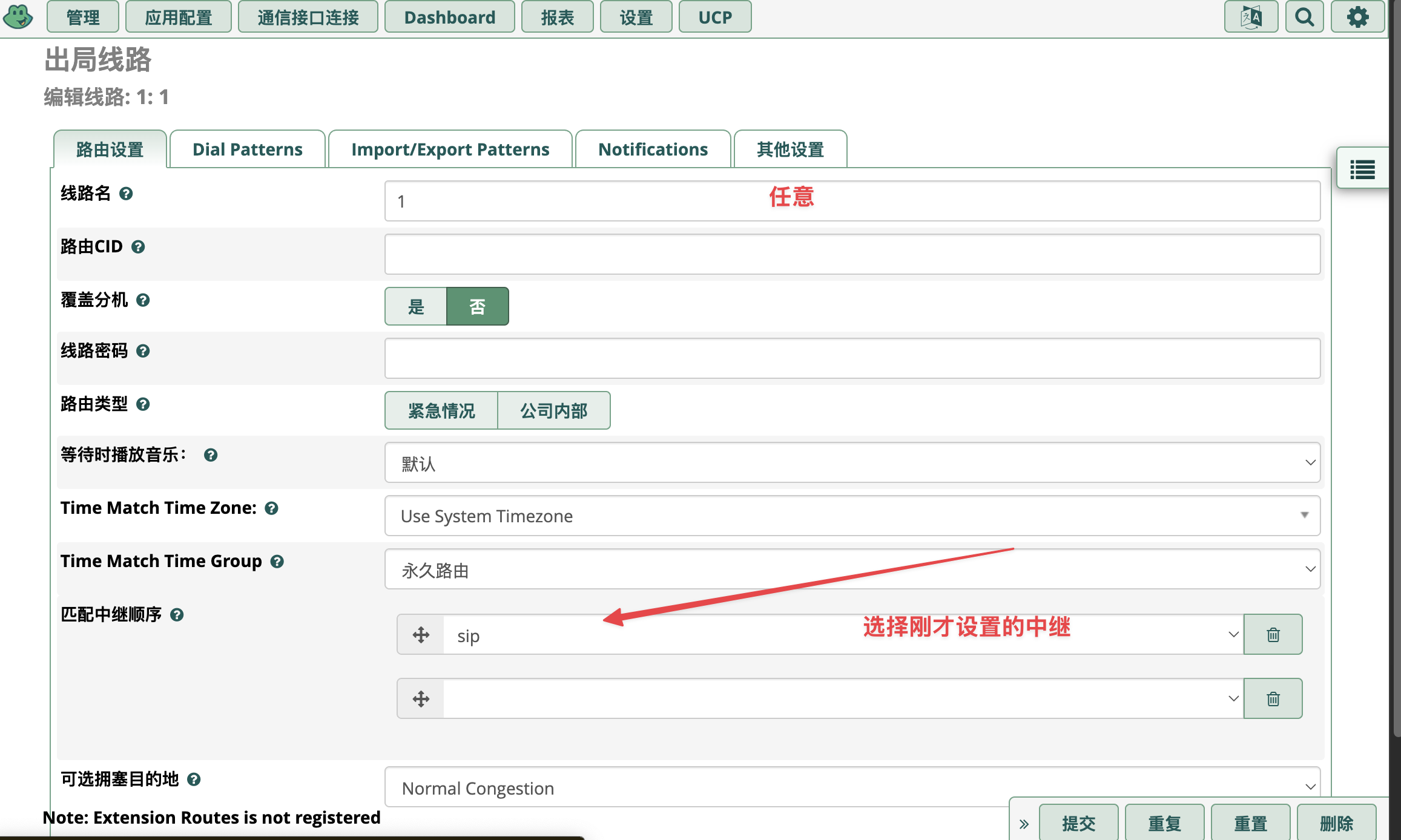Grab the move handle of empty trunk row
Viewport: 1401px width, 840px height.
[x=421, y=699]
